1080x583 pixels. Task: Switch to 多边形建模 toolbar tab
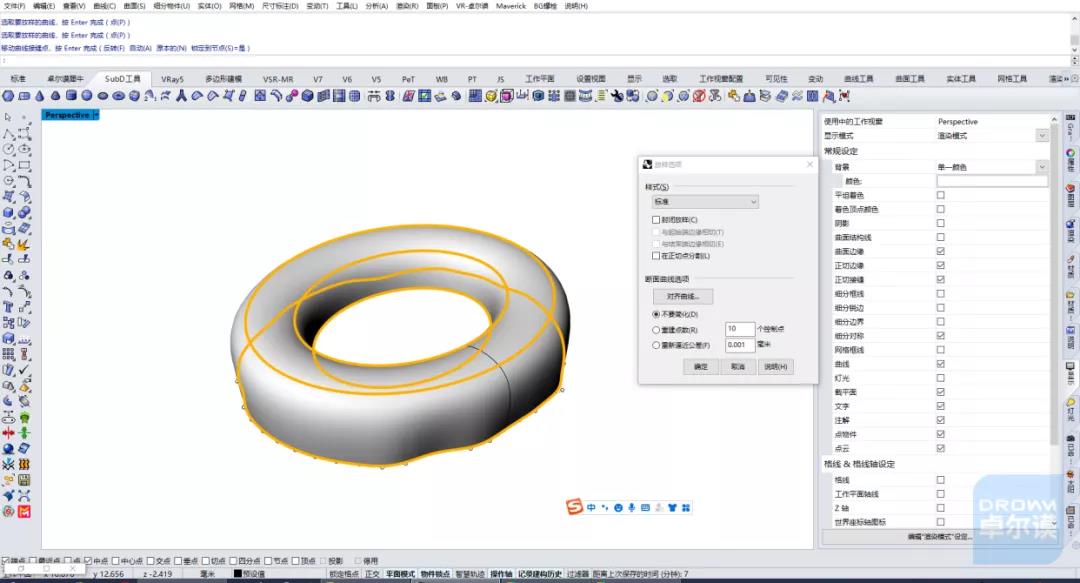click(224, 79)
